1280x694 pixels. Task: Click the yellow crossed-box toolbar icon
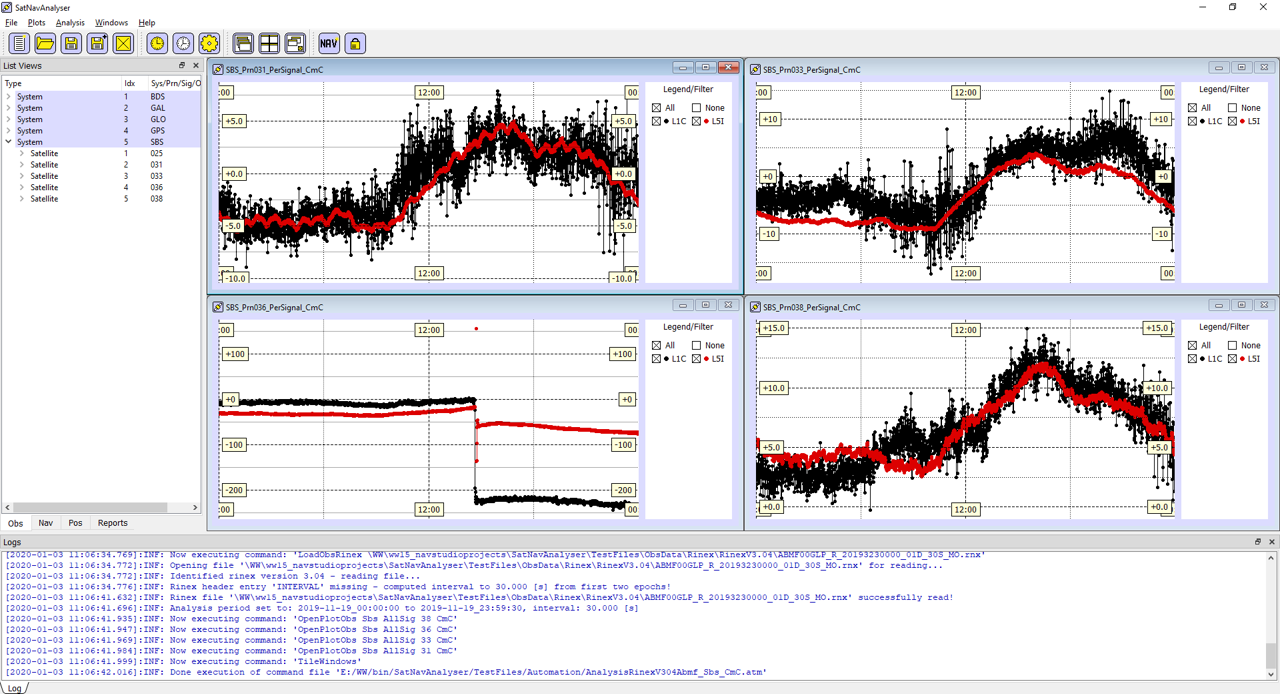[123, 43]
